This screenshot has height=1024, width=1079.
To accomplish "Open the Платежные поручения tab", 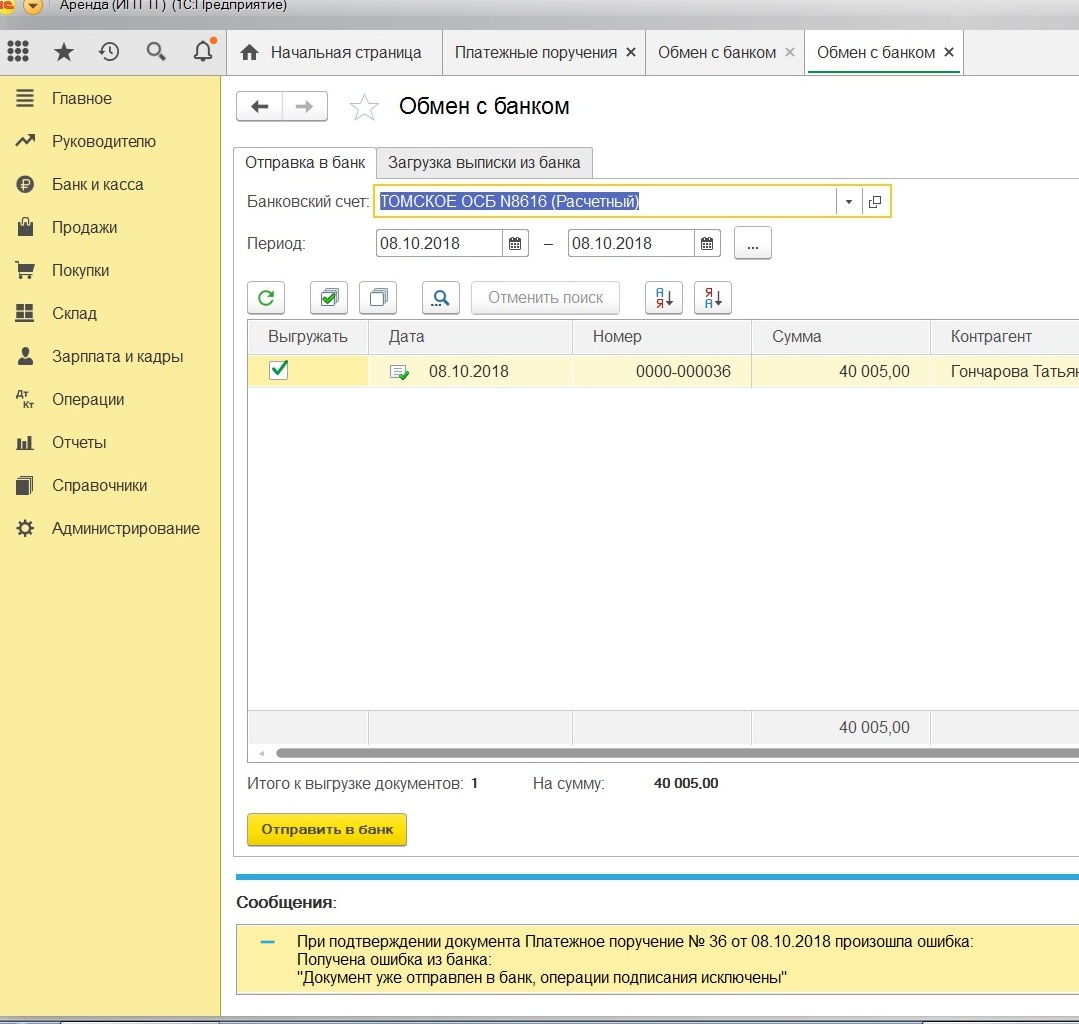I will (x=535, y=52).
